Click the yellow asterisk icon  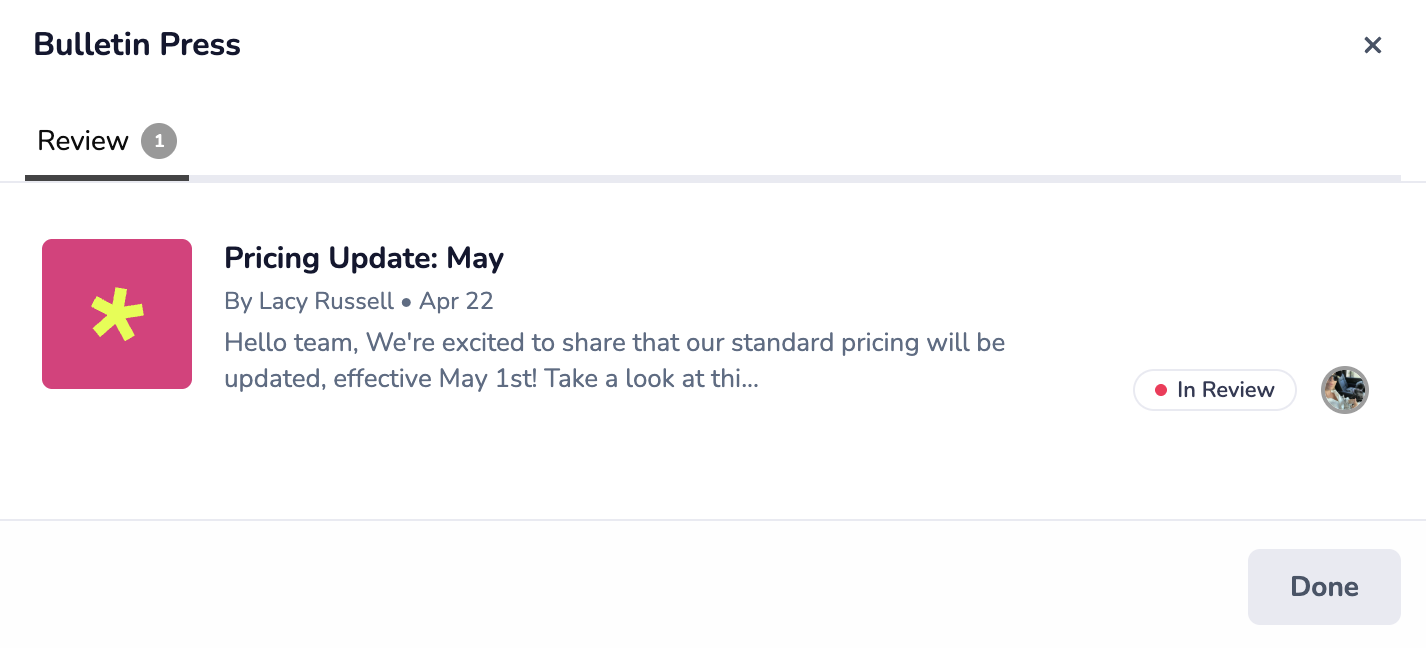pos(117,314)
